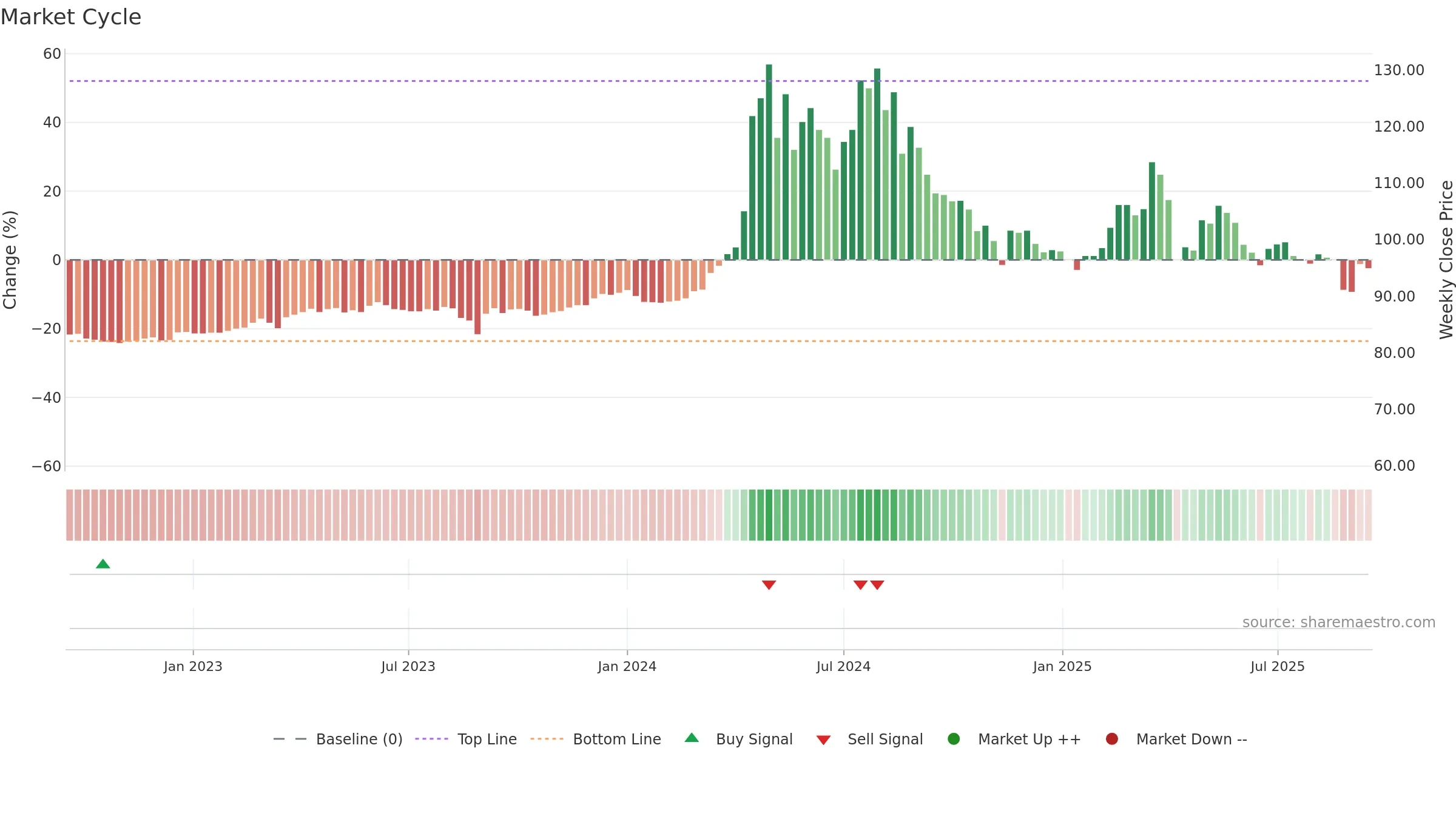Toggle Top Line legend entry
The height and width of the screenshot is (819, 1456).
click(466, 739)
